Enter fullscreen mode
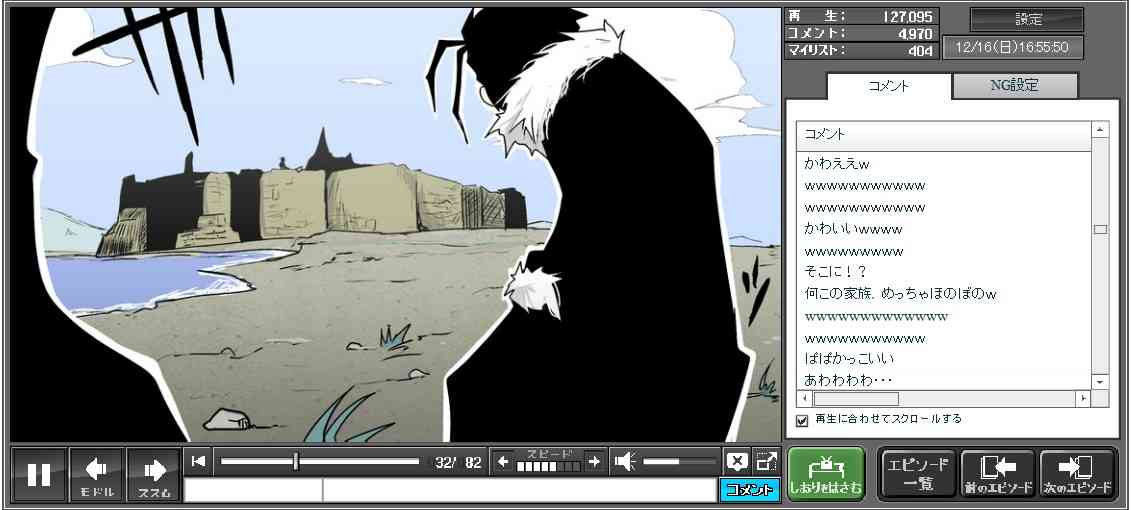This screenshot has height=510, width=1131. click(766, 461)
